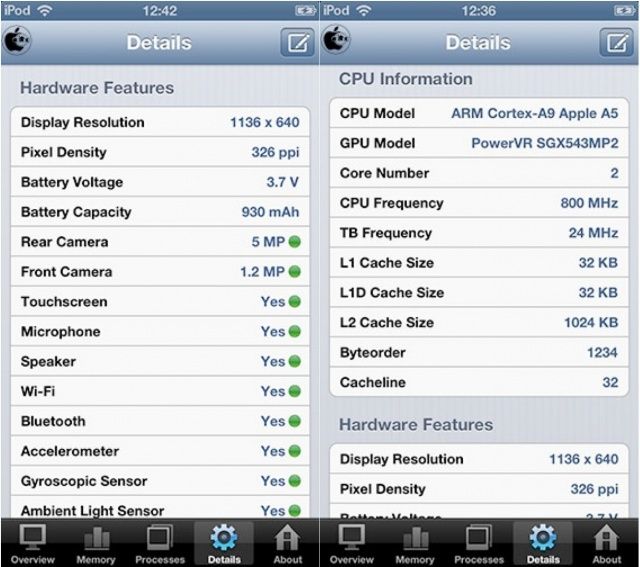This screenshot has height=567, width=640.
Task: Tap green status dot on Wi-Fi row
Action: click(x=295, y=391)
